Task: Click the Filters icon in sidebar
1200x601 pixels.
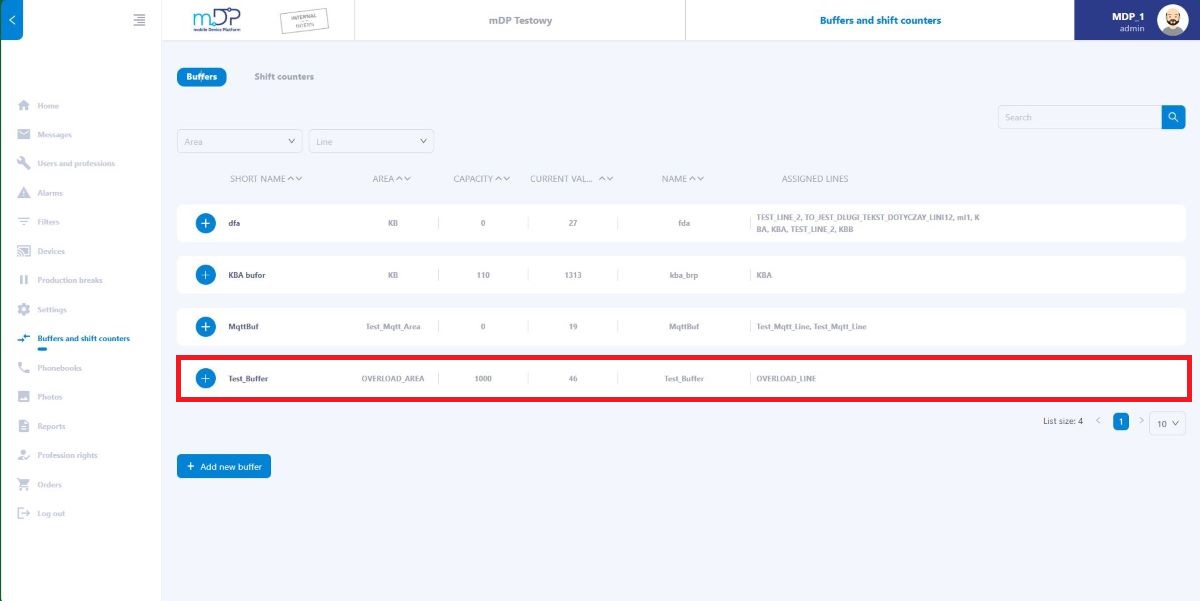Action: coord(24,222)
